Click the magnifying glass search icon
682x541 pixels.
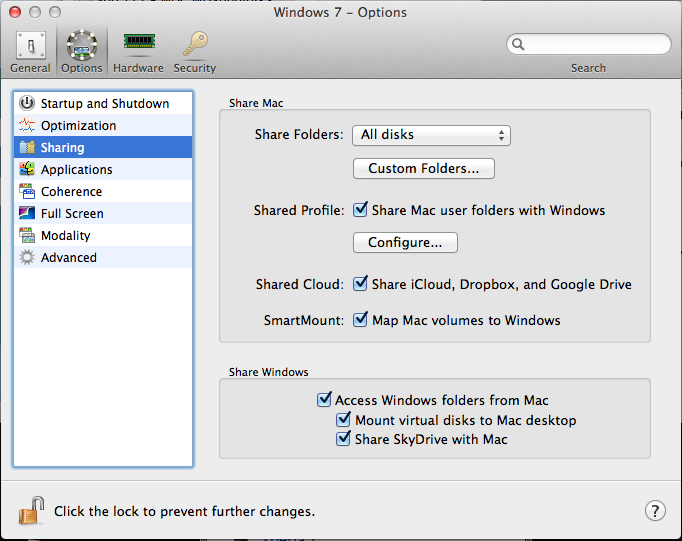518,44
